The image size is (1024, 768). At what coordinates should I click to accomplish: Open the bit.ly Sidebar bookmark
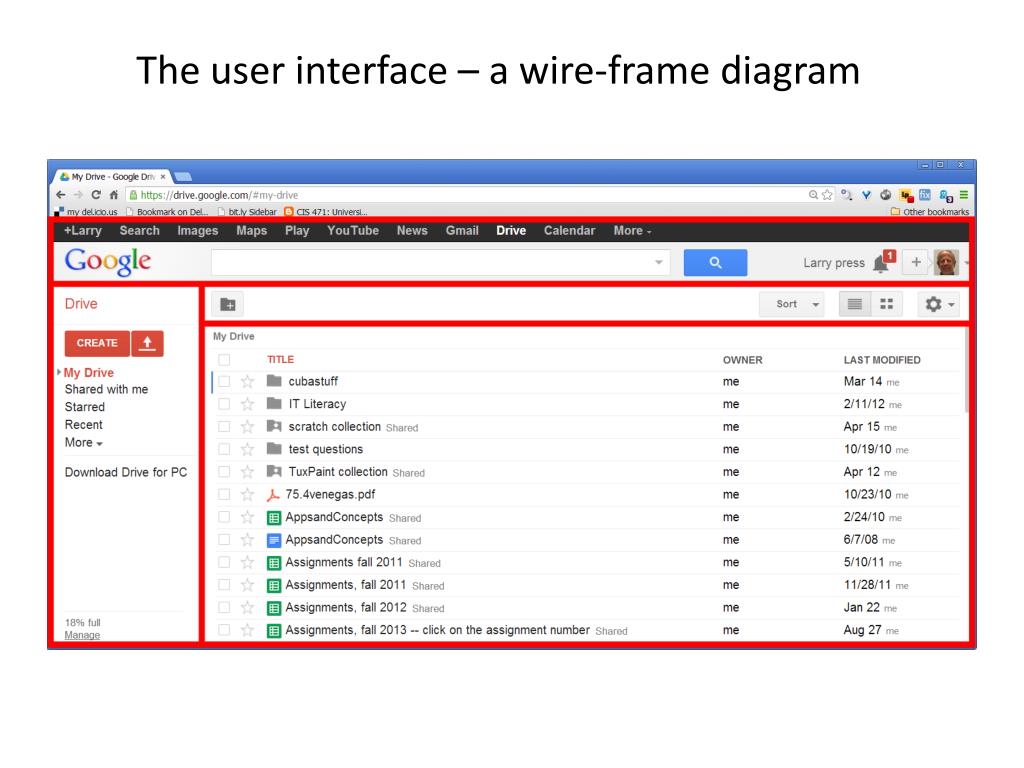(247, 212)
